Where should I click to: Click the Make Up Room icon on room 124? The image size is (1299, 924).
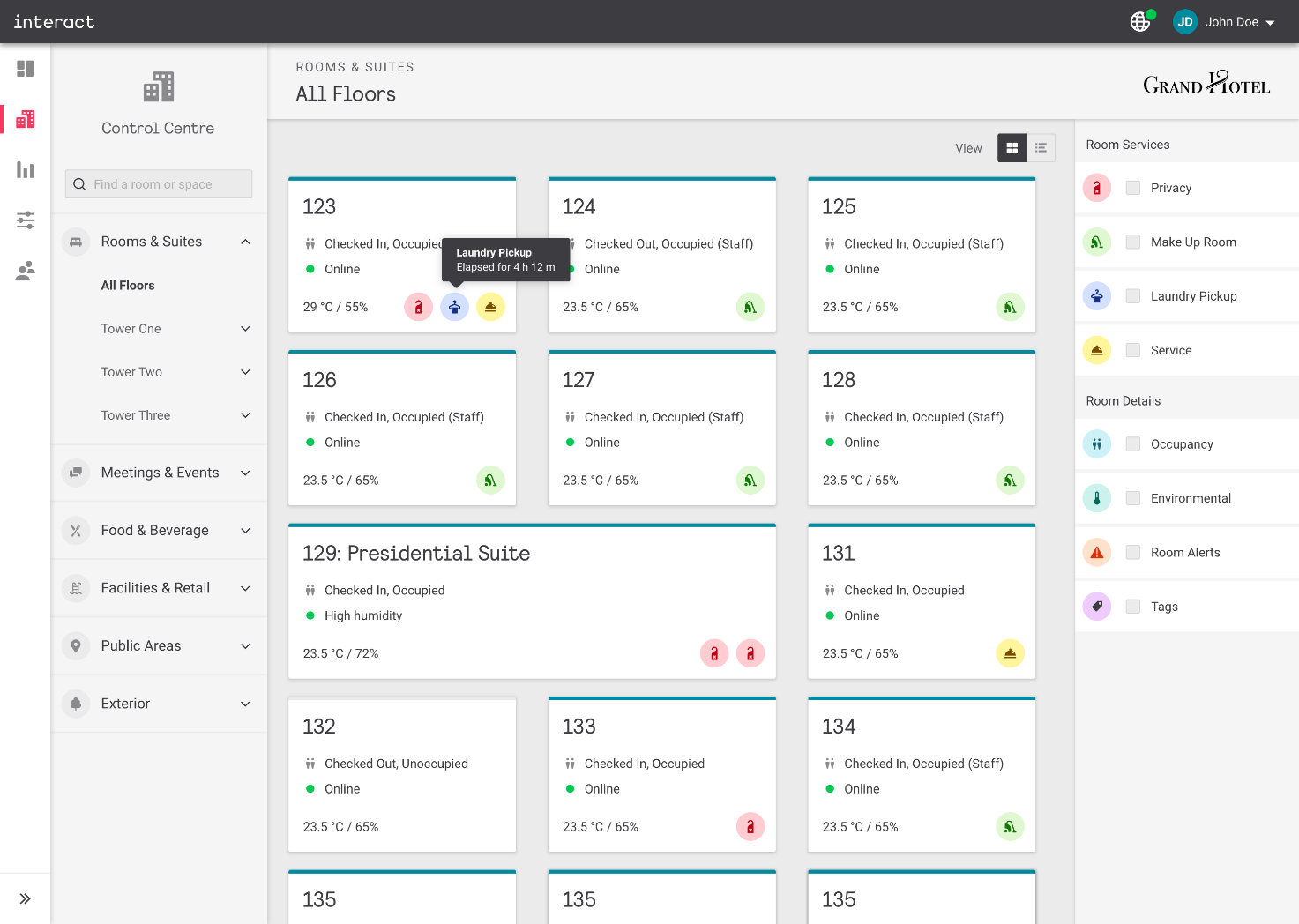pos(750,307)
